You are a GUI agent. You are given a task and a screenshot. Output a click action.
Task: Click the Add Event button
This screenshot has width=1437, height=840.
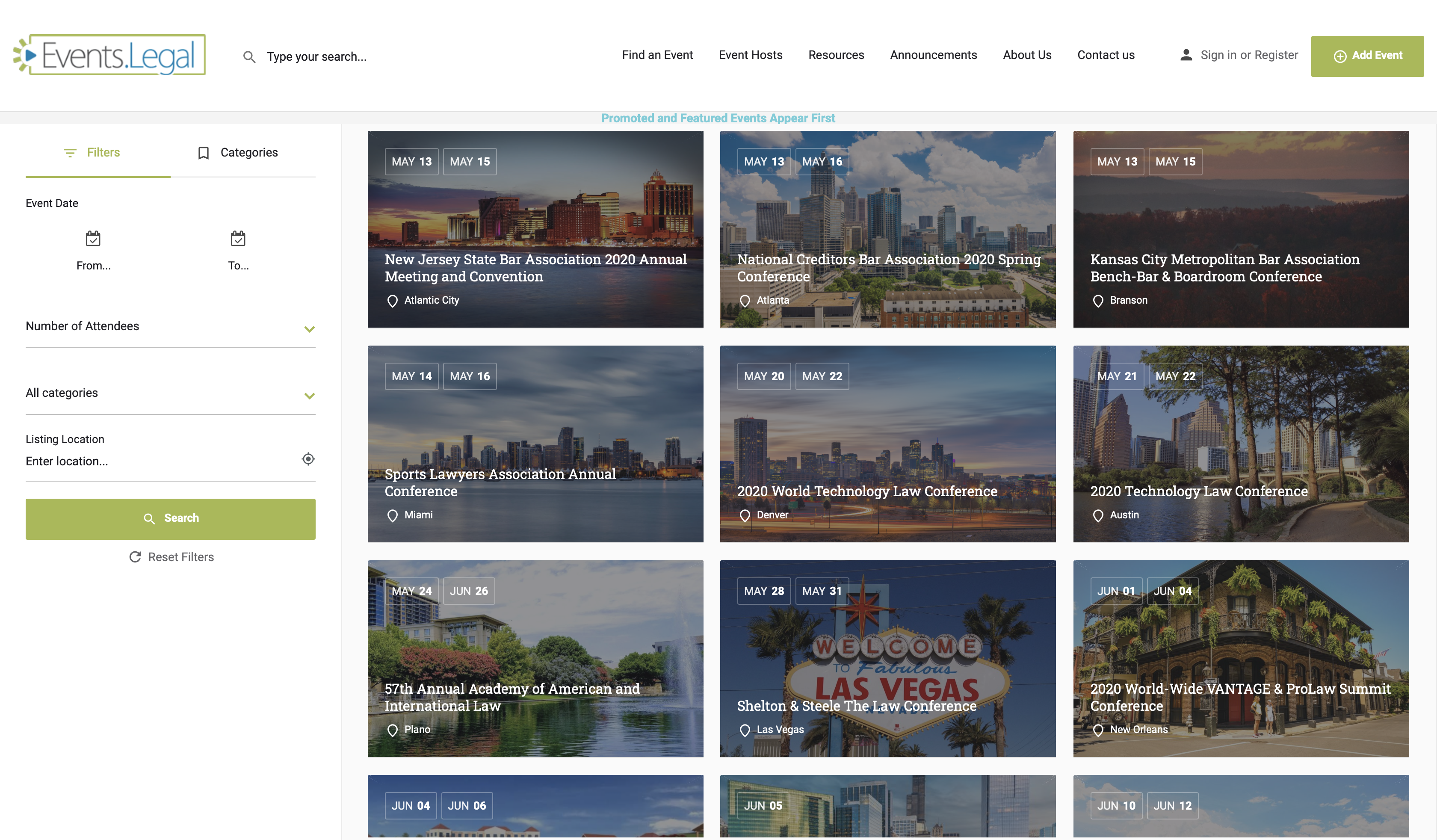pyautogui.click(x=1367, y=56)
